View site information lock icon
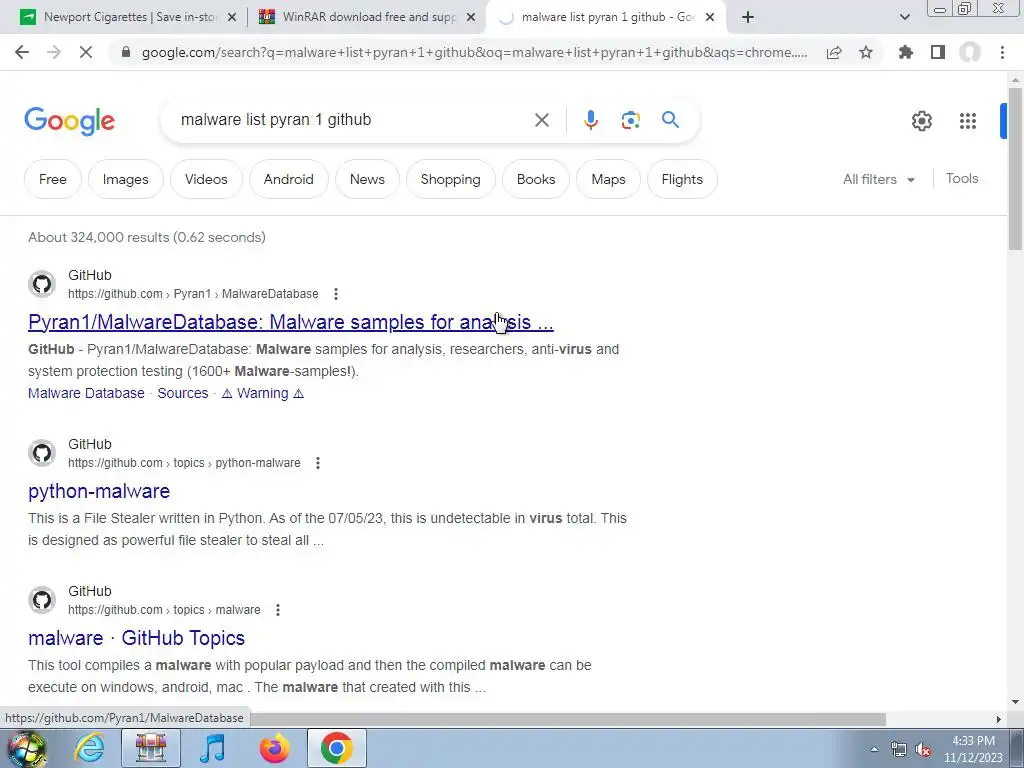1024x768 pixels. (127, 52)
